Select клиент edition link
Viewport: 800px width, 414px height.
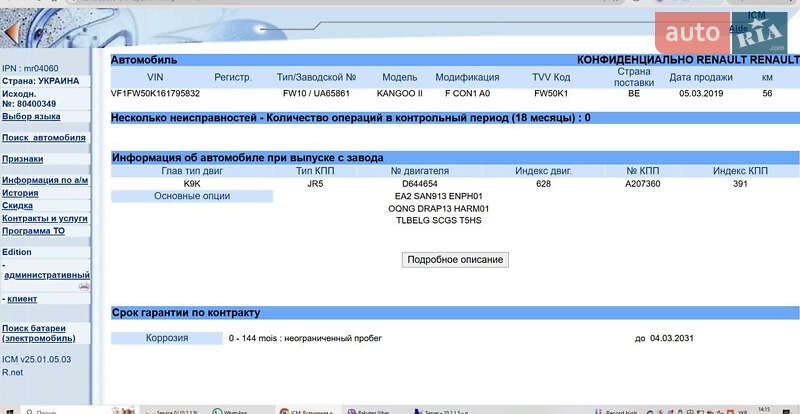point(22,299)
